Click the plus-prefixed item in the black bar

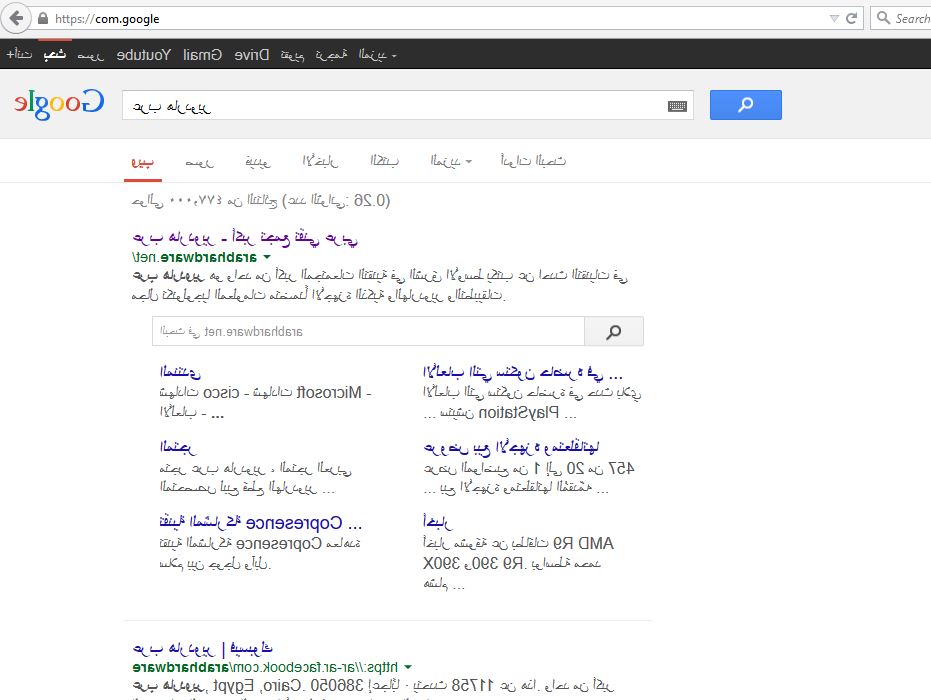click(19, 55)
